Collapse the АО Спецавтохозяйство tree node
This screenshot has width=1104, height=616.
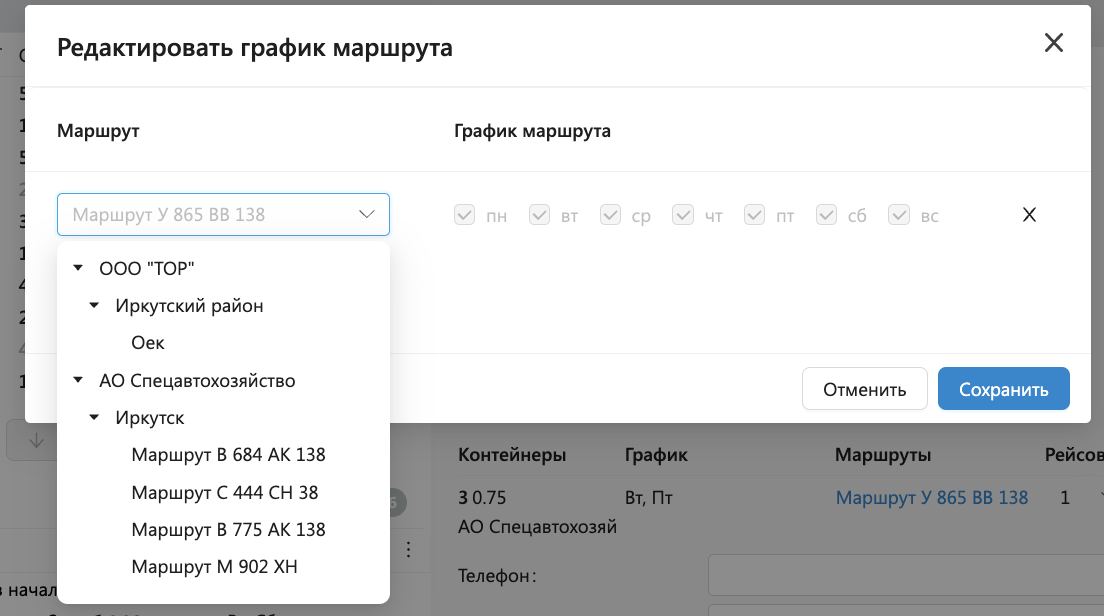tap(78, 381)
